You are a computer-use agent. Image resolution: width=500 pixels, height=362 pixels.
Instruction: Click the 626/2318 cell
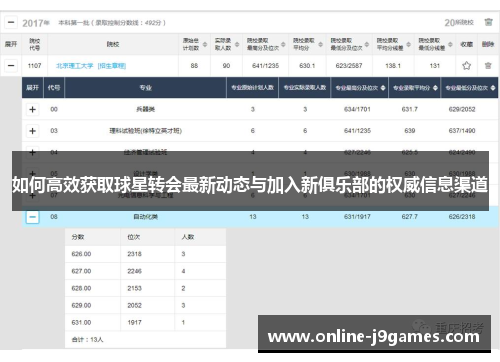click(x=462, y=217)
